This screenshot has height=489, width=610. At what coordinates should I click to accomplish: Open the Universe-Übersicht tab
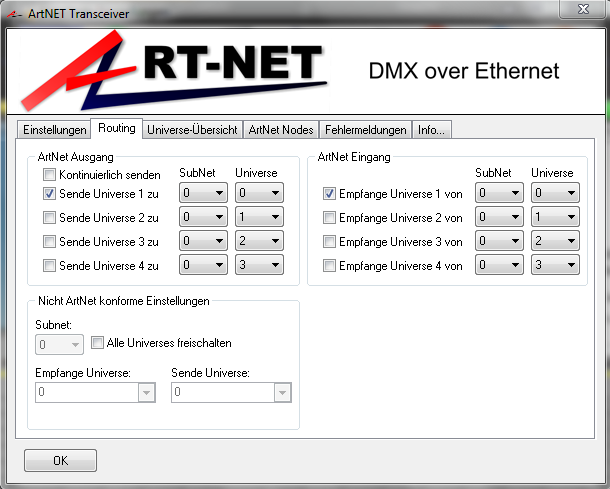(x=192, y=130)
